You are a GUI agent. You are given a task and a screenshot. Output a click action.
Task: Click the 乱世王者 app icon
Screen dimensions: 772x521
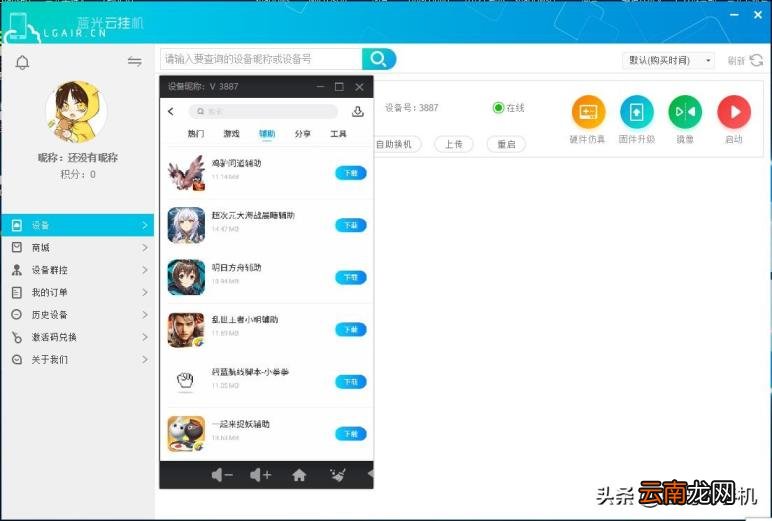[x=186, y=329]
